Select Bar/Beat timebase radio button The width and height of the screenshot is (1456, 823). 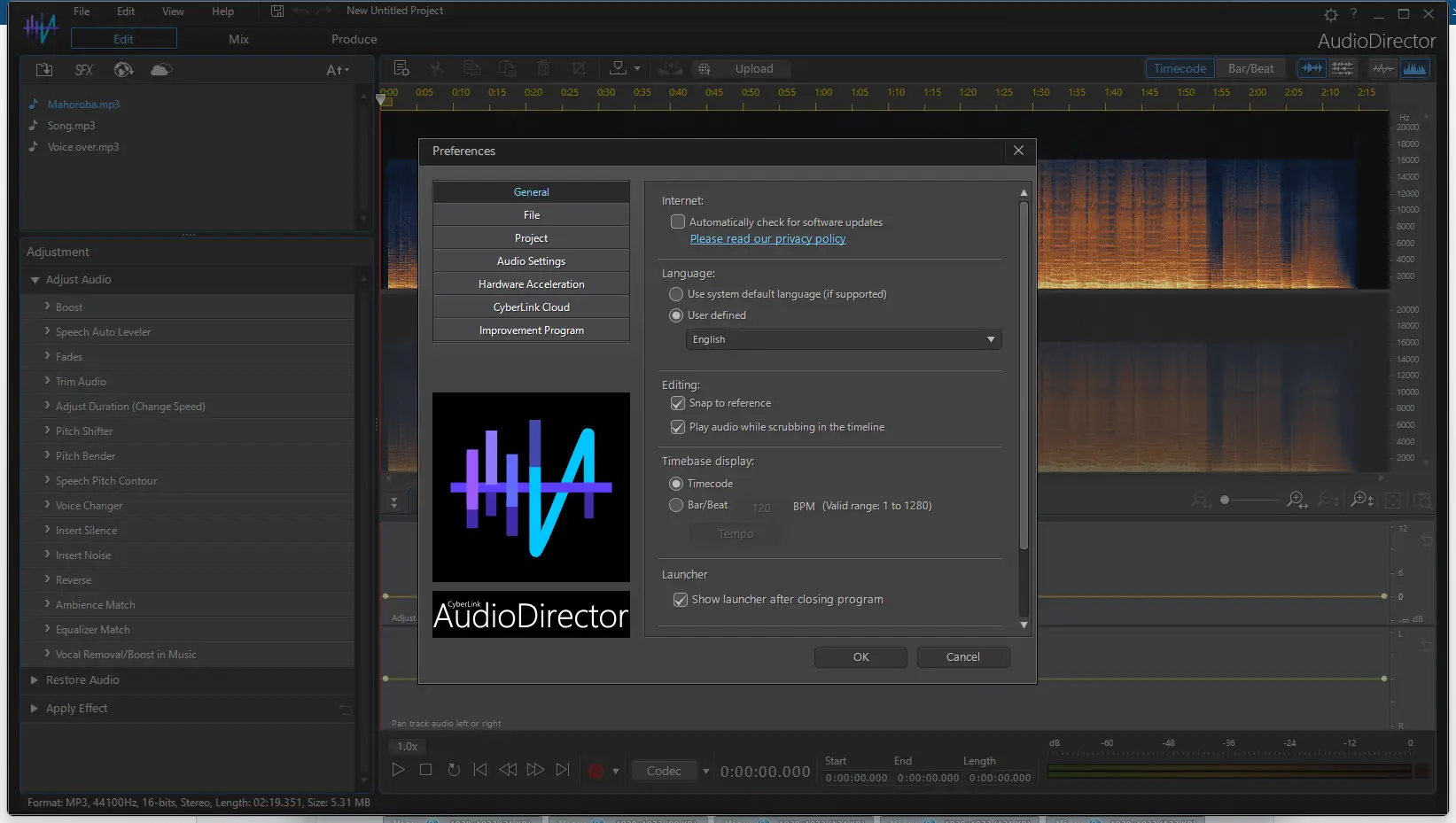pyautogui.click(x=676, y=505)
